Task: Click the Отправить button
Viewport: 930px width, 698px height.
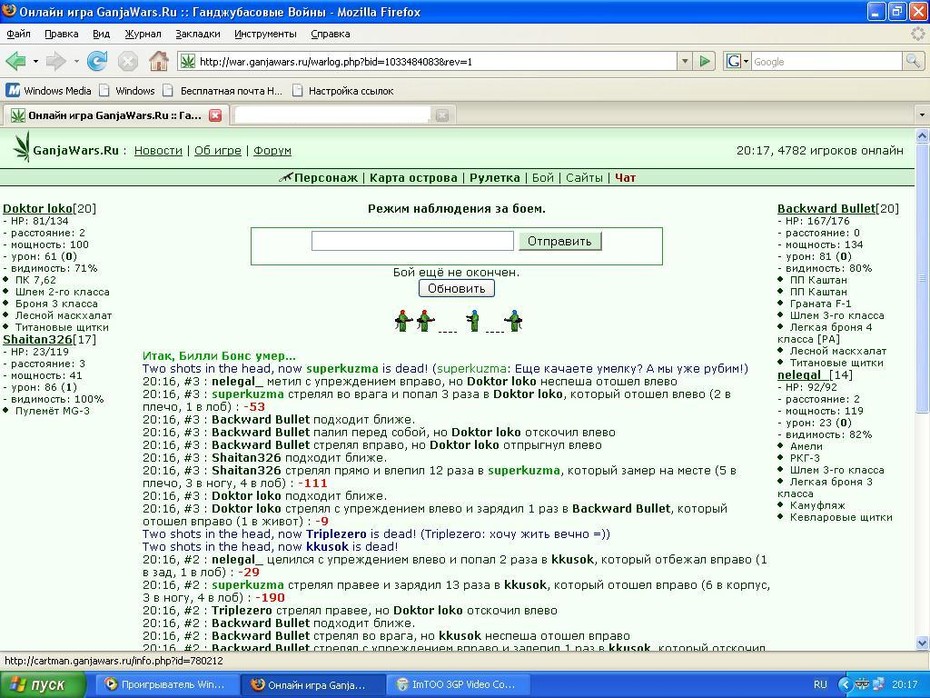Action: [560, 241]
